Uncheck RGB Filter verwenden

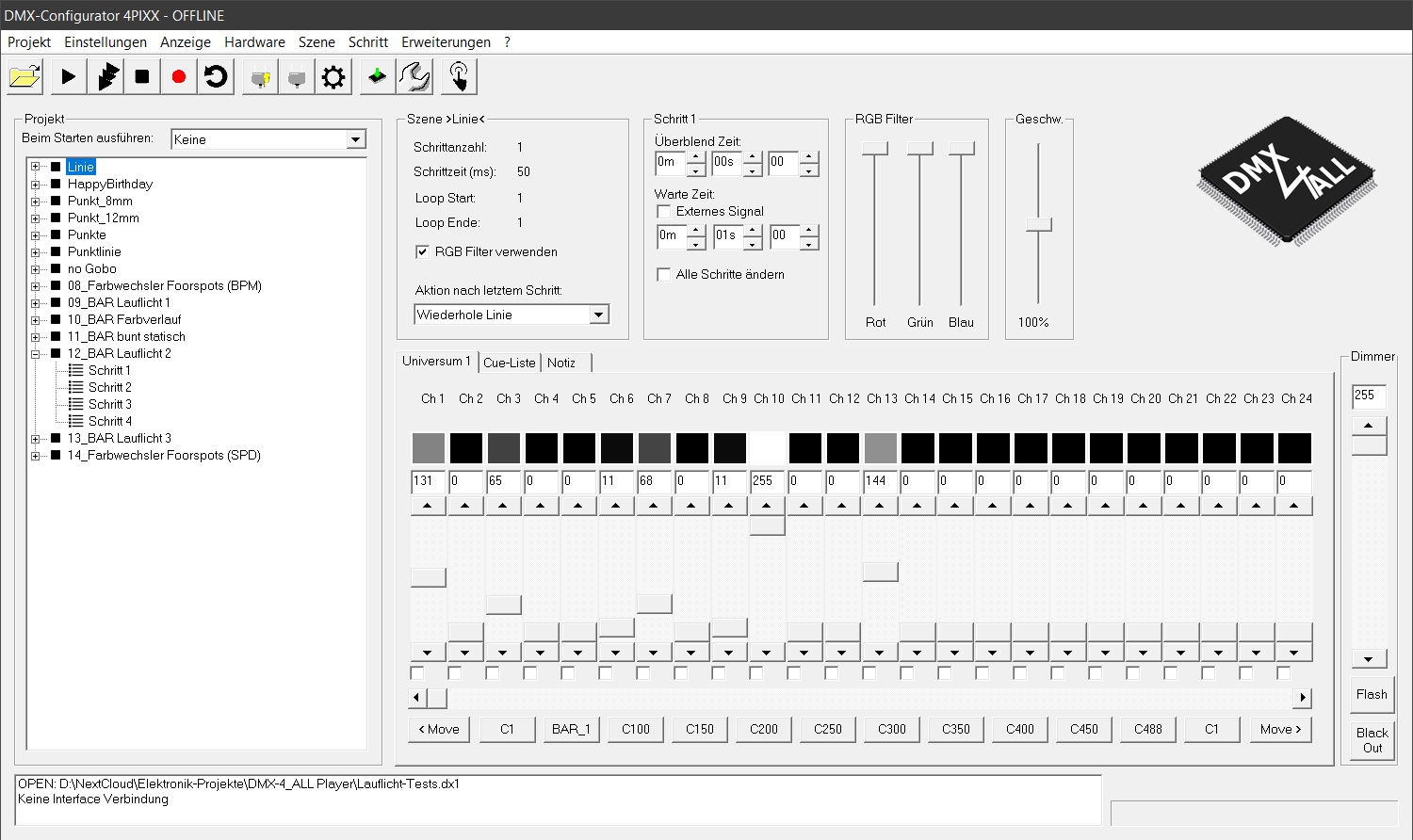click(x=423, y=251)
